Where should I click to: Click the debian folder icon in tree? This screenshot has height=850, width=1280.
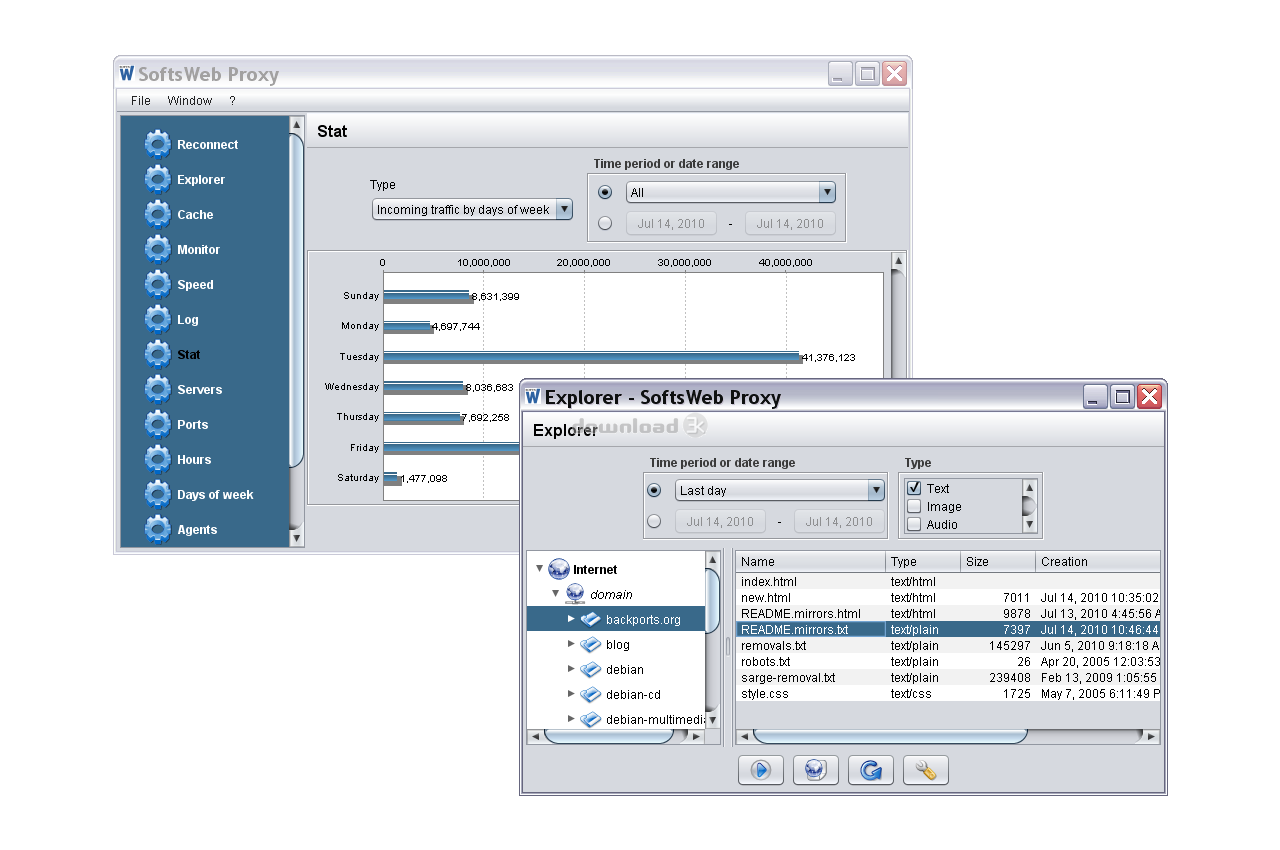click(591, 670)
